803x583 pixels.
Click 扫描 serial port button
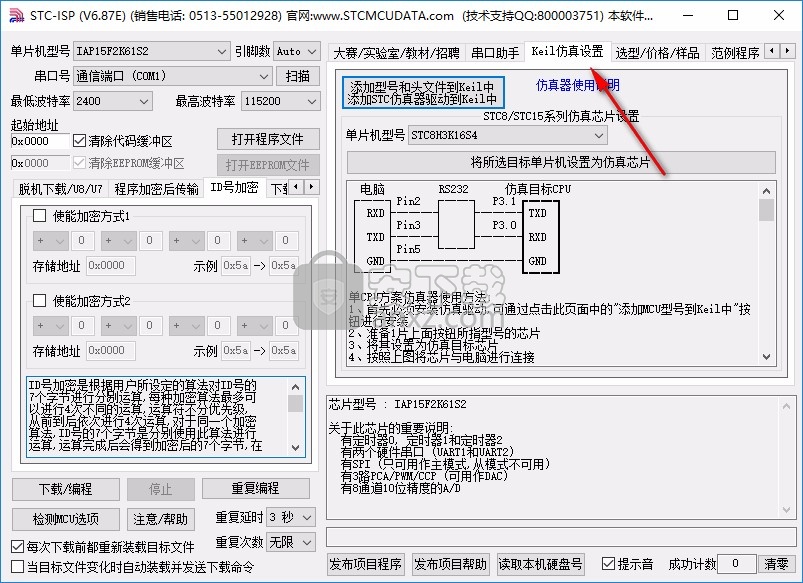298,76
